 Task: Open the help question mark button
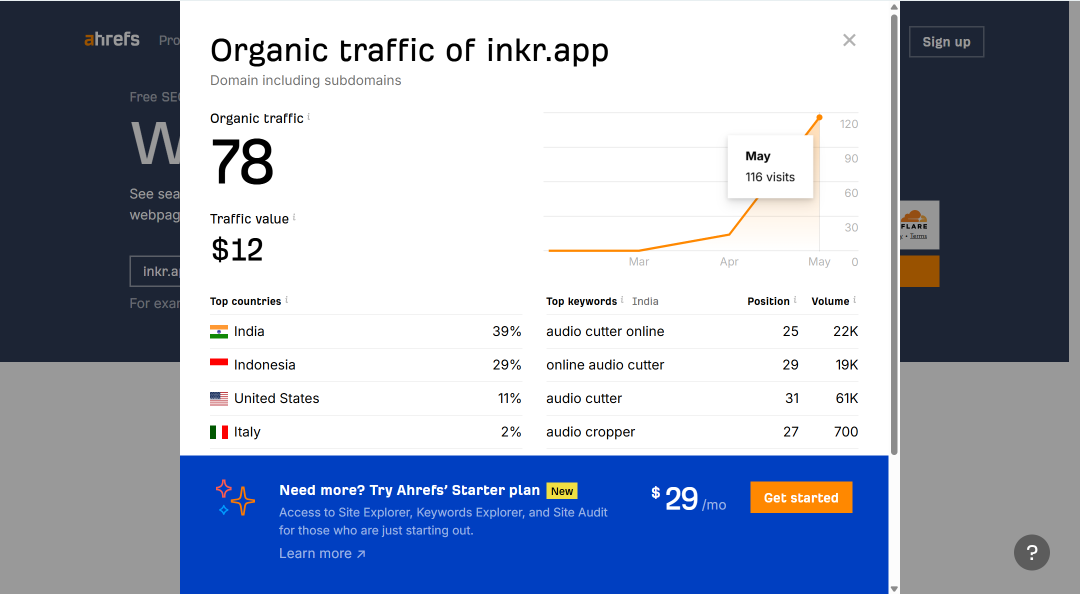pyautogui.click(x=1032, y=553)
